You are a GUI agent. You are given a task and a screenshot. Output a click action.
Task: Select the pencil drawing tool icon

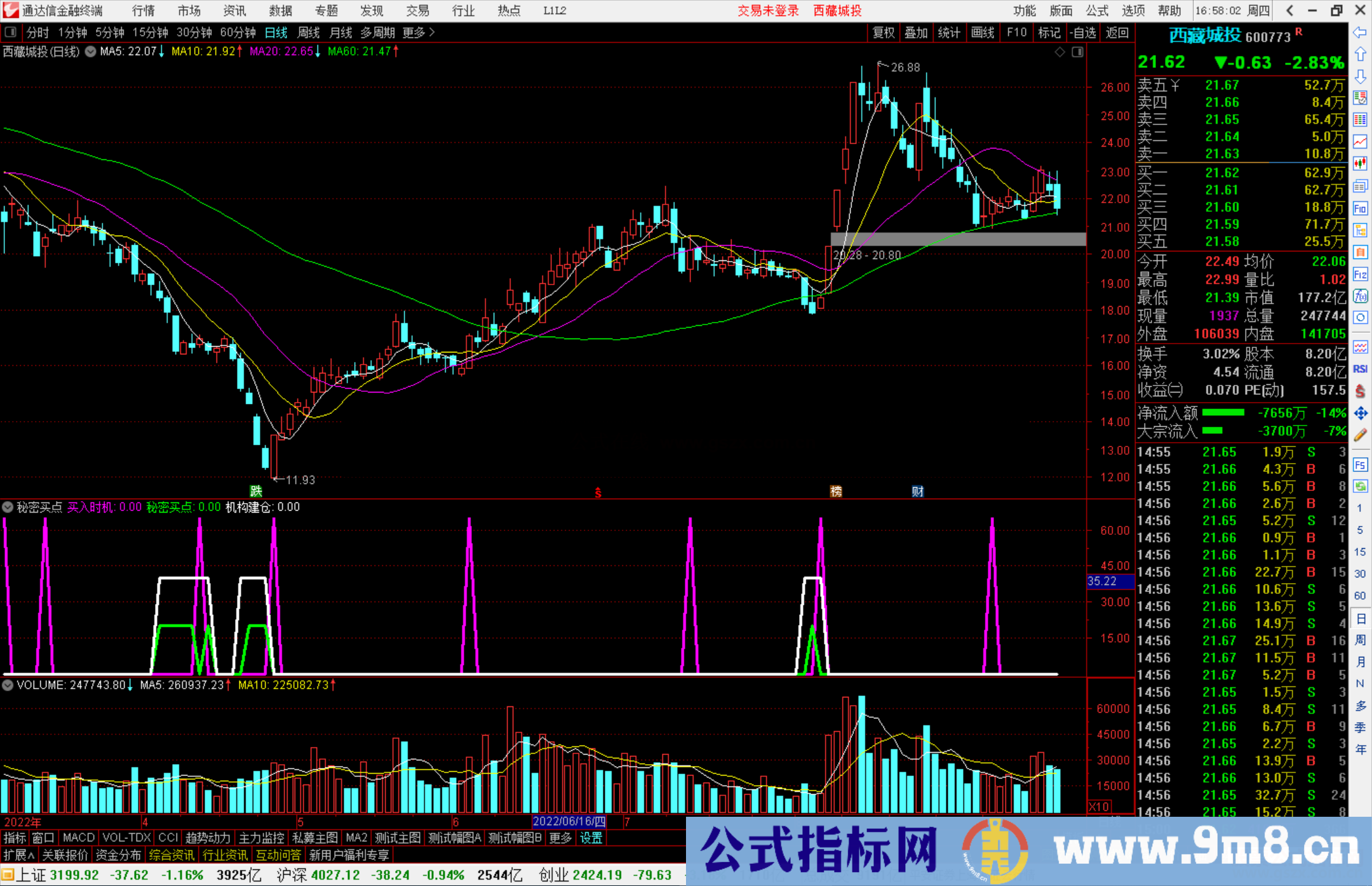1360,435
